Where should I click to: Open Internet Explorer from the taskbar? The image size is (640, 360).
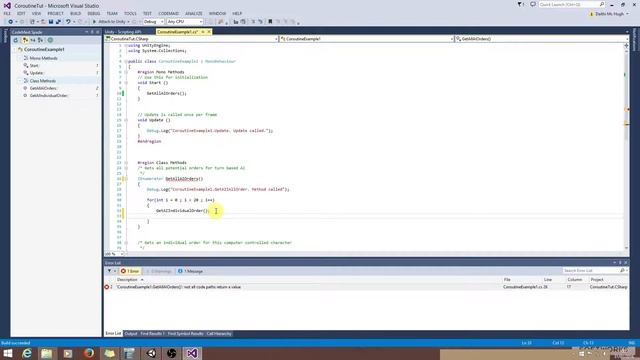point(27,353)
